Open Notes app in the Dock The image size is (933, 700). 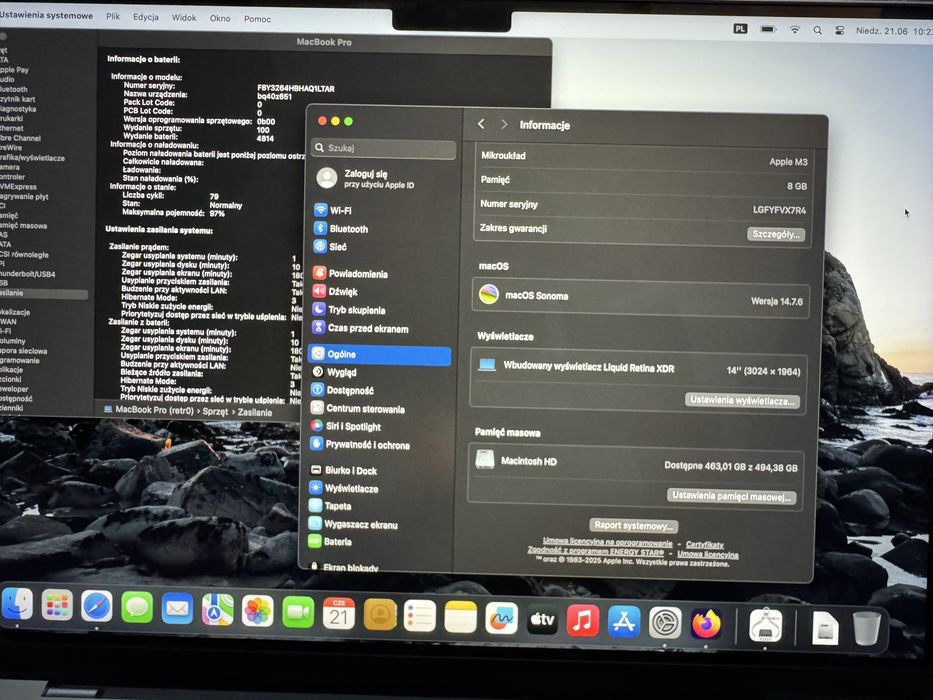[461, 617]
